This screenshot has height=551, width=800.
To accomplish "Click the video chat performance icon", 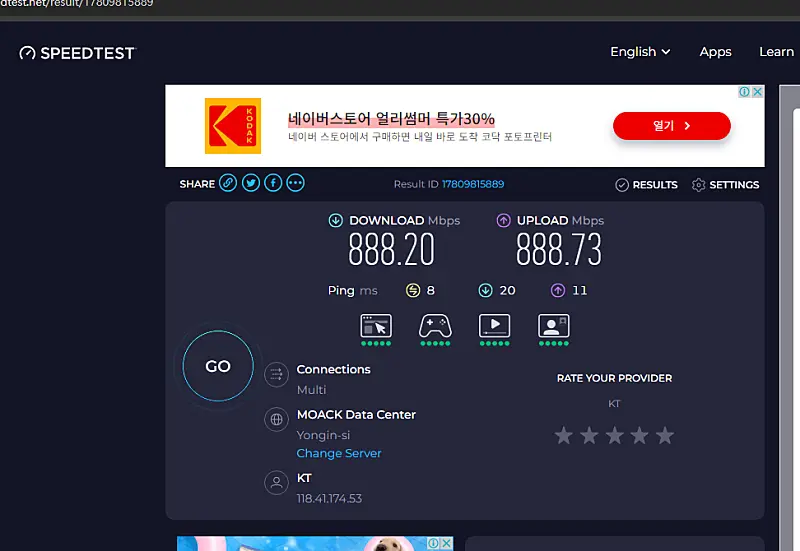I will tap(553, 326).
